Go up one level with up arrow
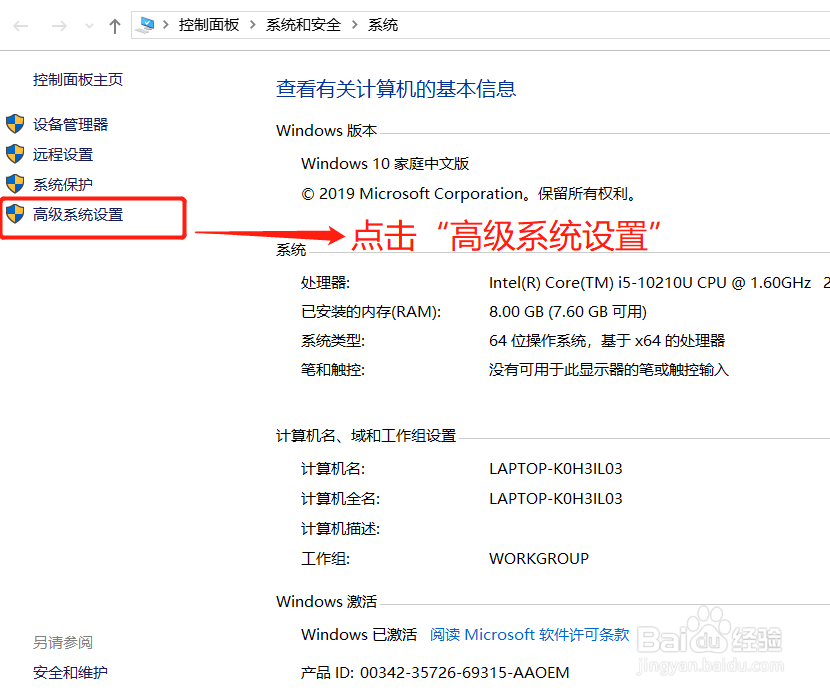 click(114, 25)
